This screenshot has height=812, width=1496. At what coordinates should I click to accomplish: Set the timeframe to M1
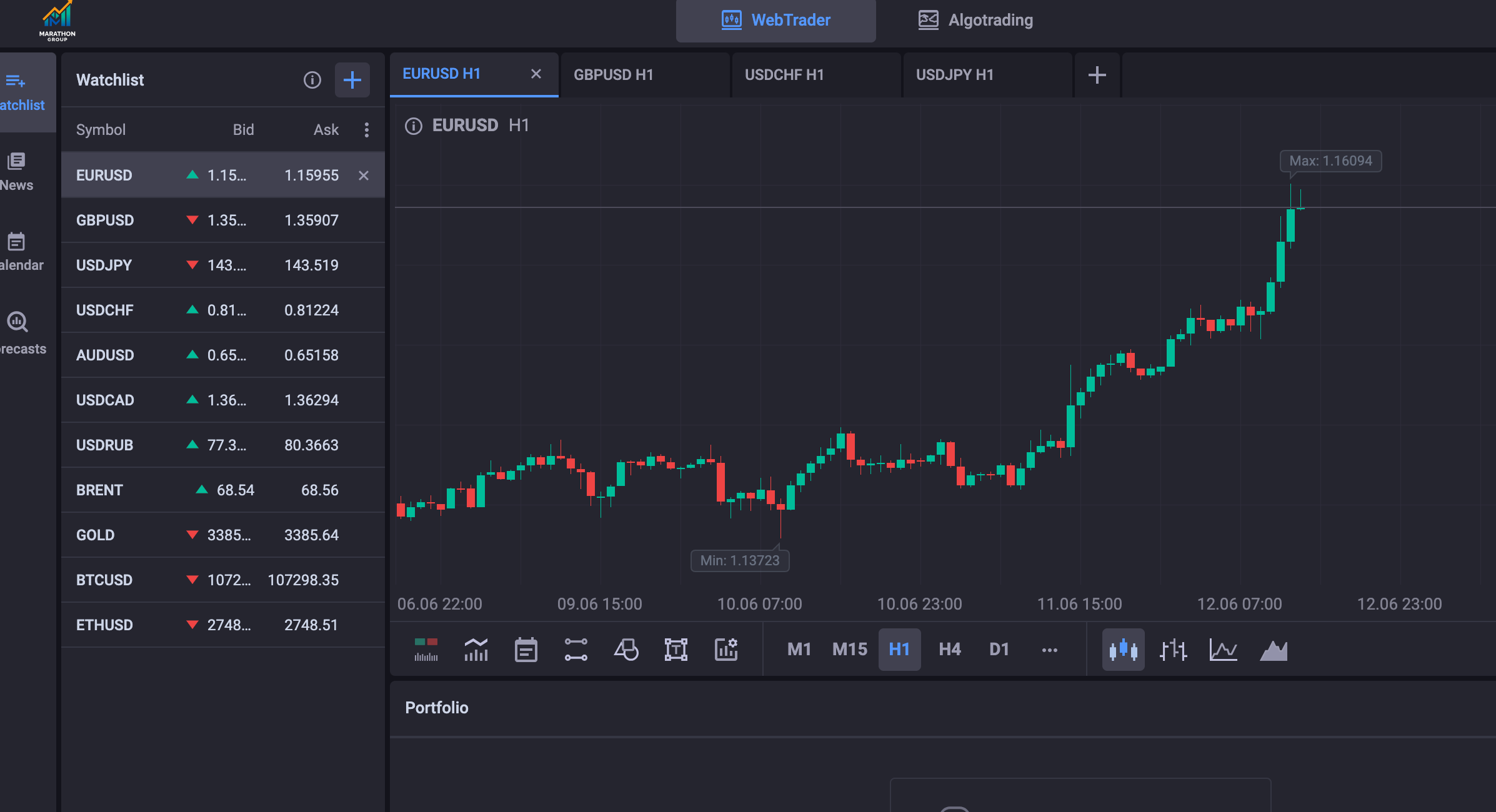coord(799,650)
